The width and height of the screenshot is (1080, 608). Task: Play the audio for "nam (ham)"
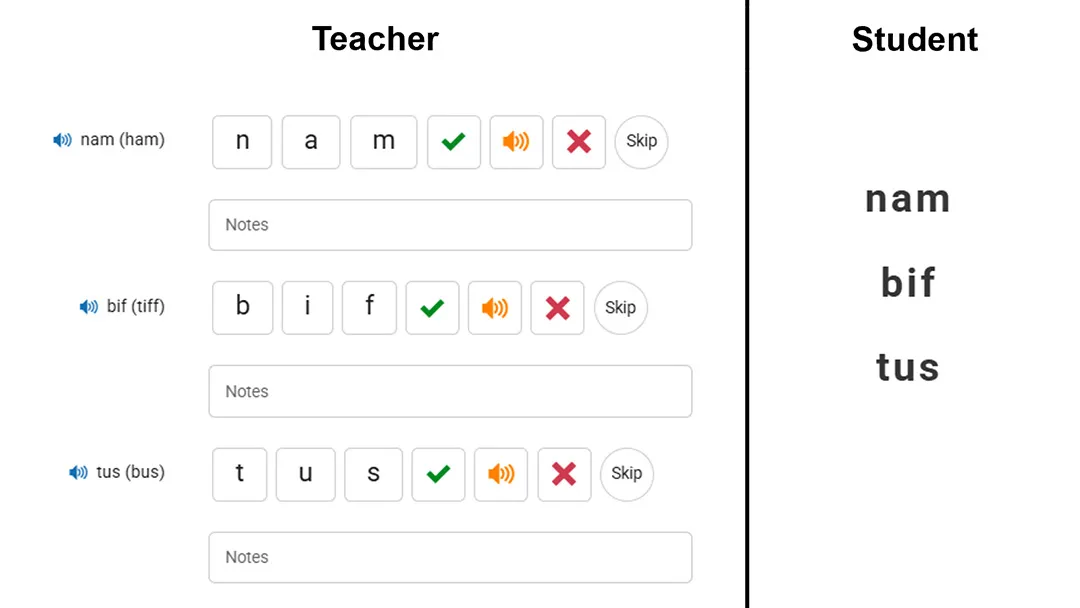[x=62, y=139]
